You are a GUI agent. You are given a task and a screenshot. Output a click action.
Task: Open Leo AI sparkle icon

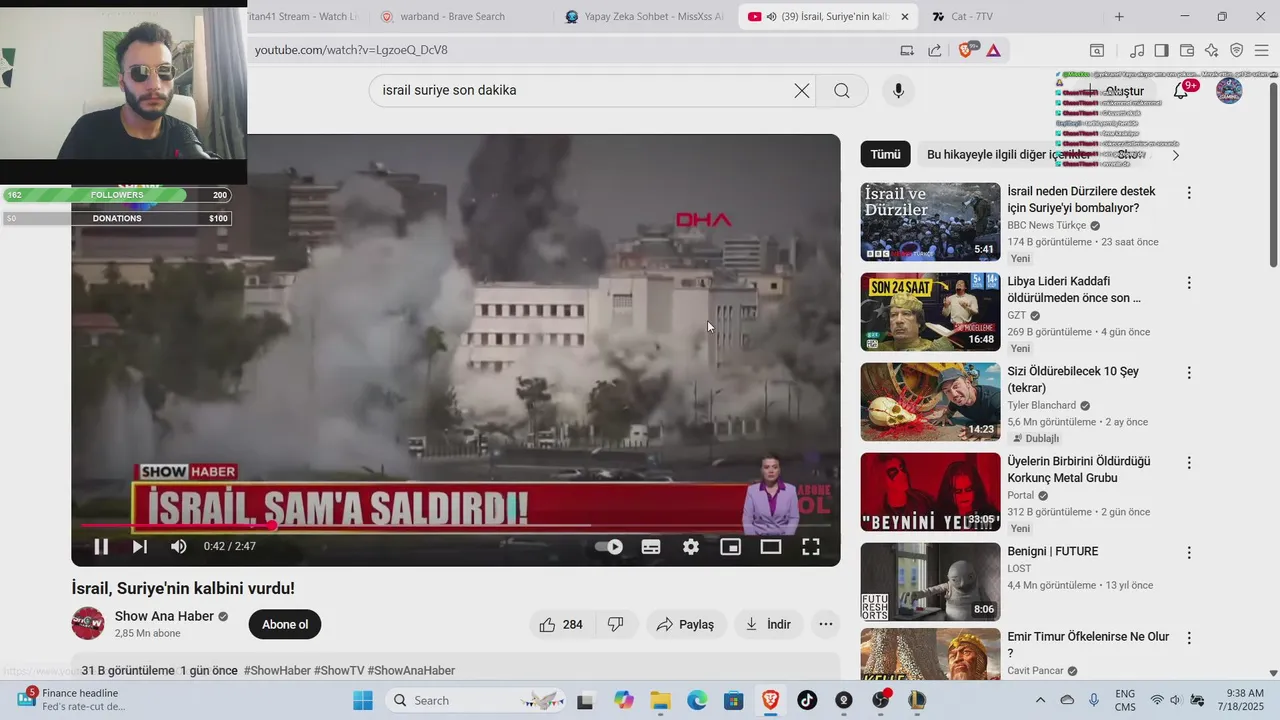tap(1211, 50)
